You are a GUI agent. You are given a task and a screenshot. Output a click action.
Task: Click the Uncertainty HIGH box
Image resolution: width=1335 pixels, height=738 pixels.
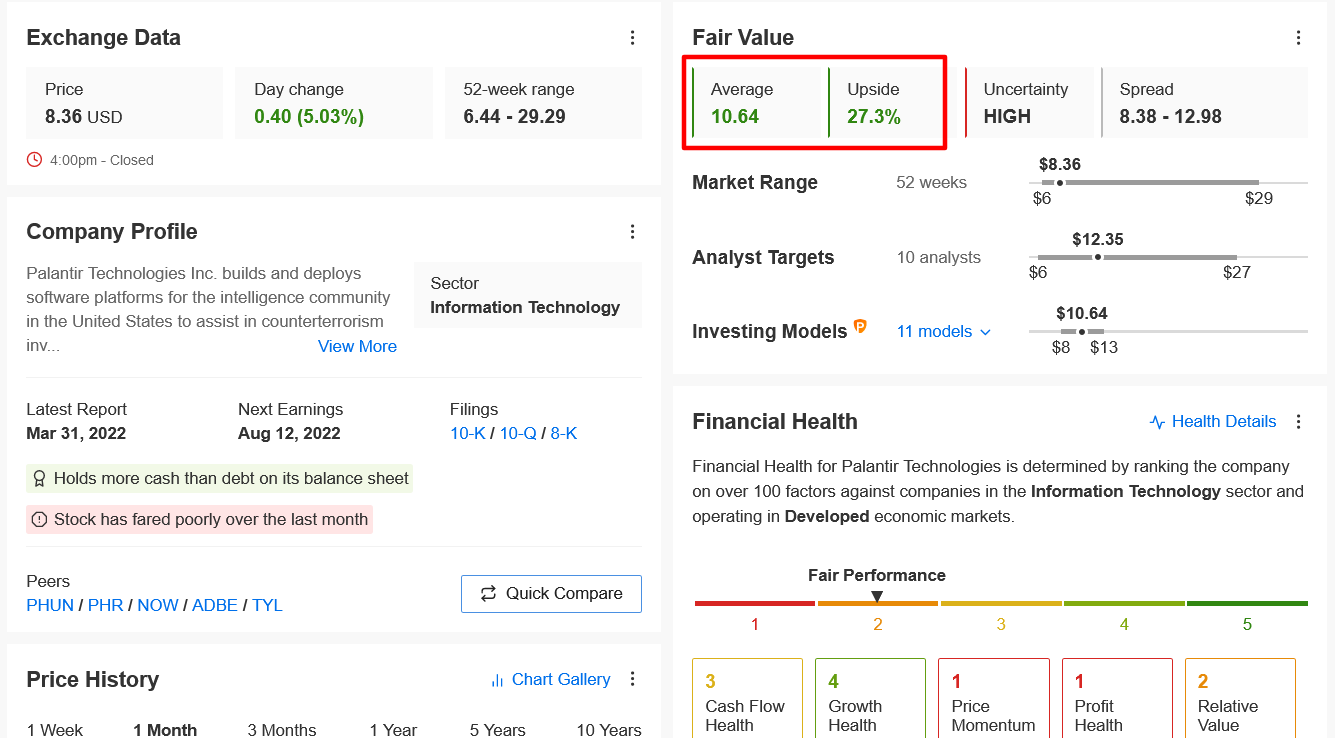click(1032, 103)
